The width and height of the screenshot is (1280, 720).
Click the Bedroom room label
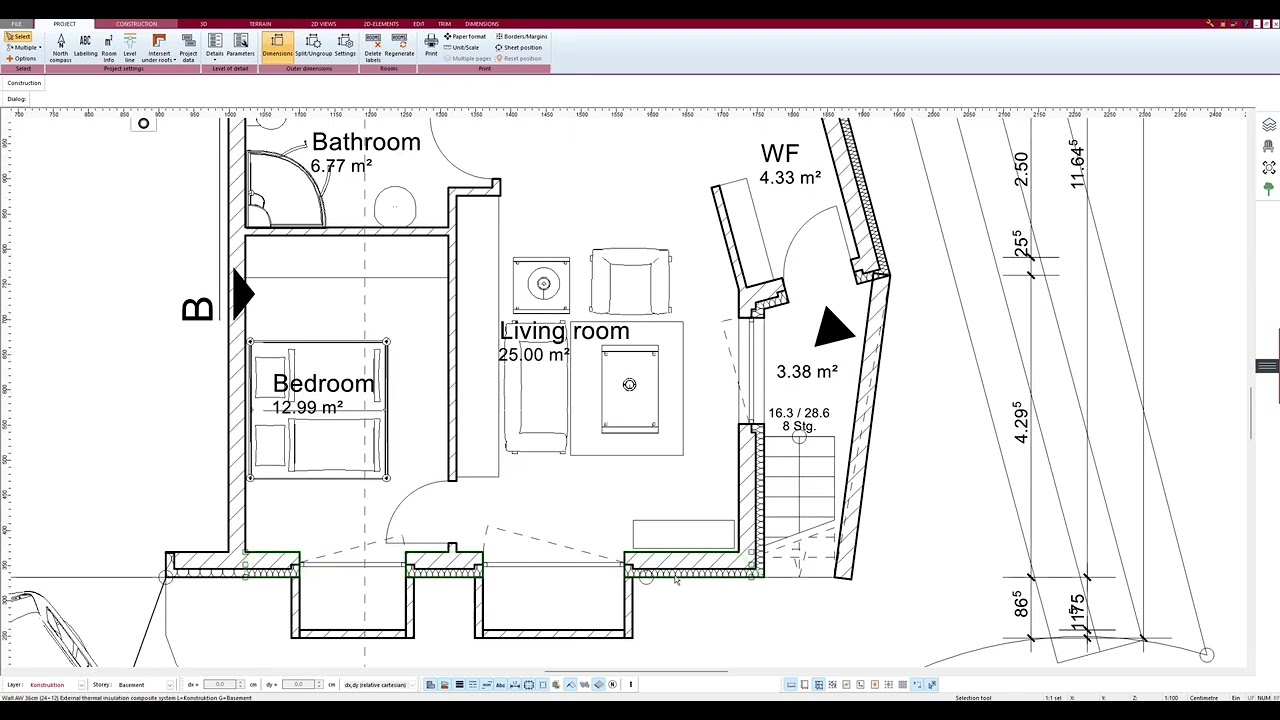pos(323,384)
